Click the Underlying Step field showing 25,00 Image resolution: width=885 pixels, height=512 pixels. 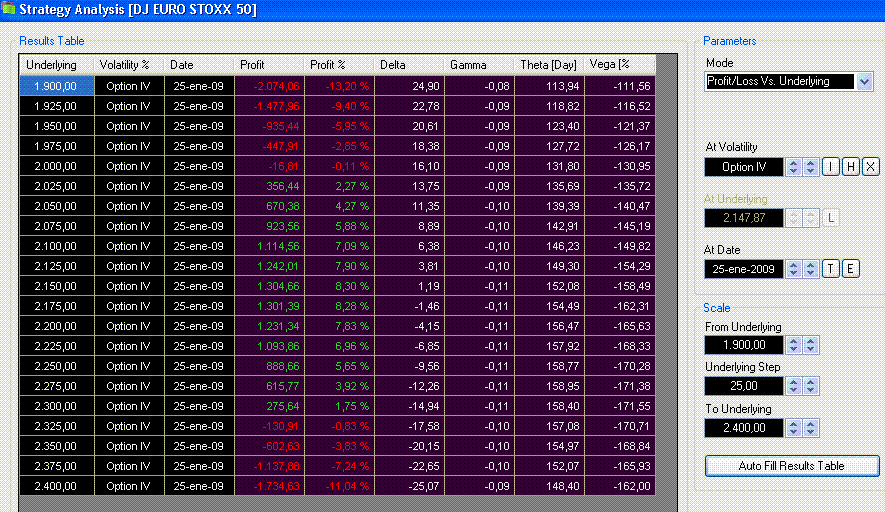(744, 386)
